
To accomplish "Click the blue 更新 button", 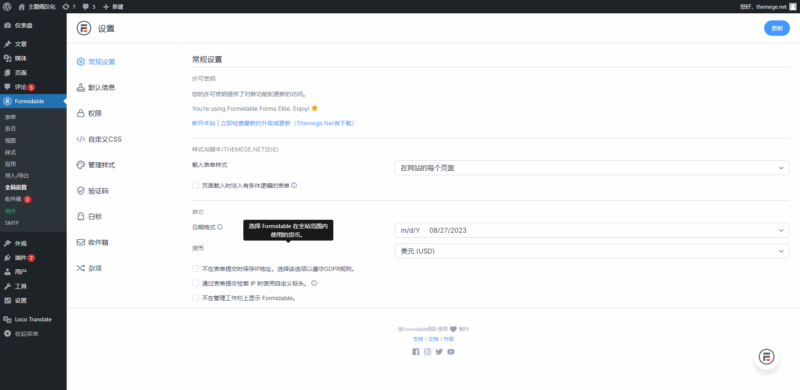I will (x=777, y=29).
